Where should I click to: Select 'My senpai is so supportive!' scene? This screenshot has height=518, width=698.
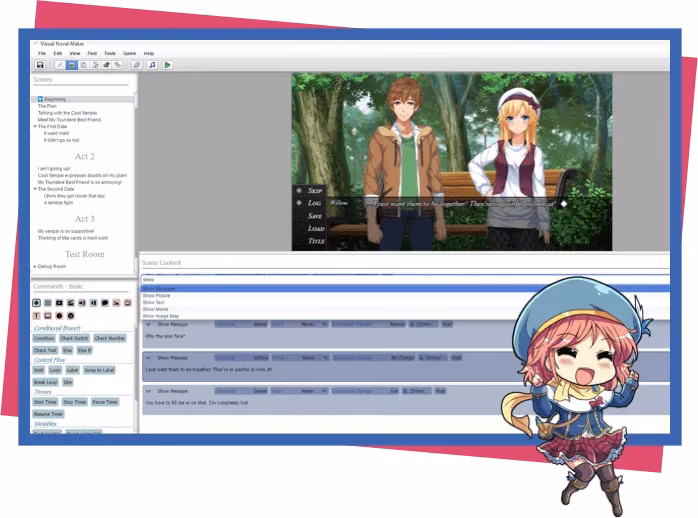point(66,231)
